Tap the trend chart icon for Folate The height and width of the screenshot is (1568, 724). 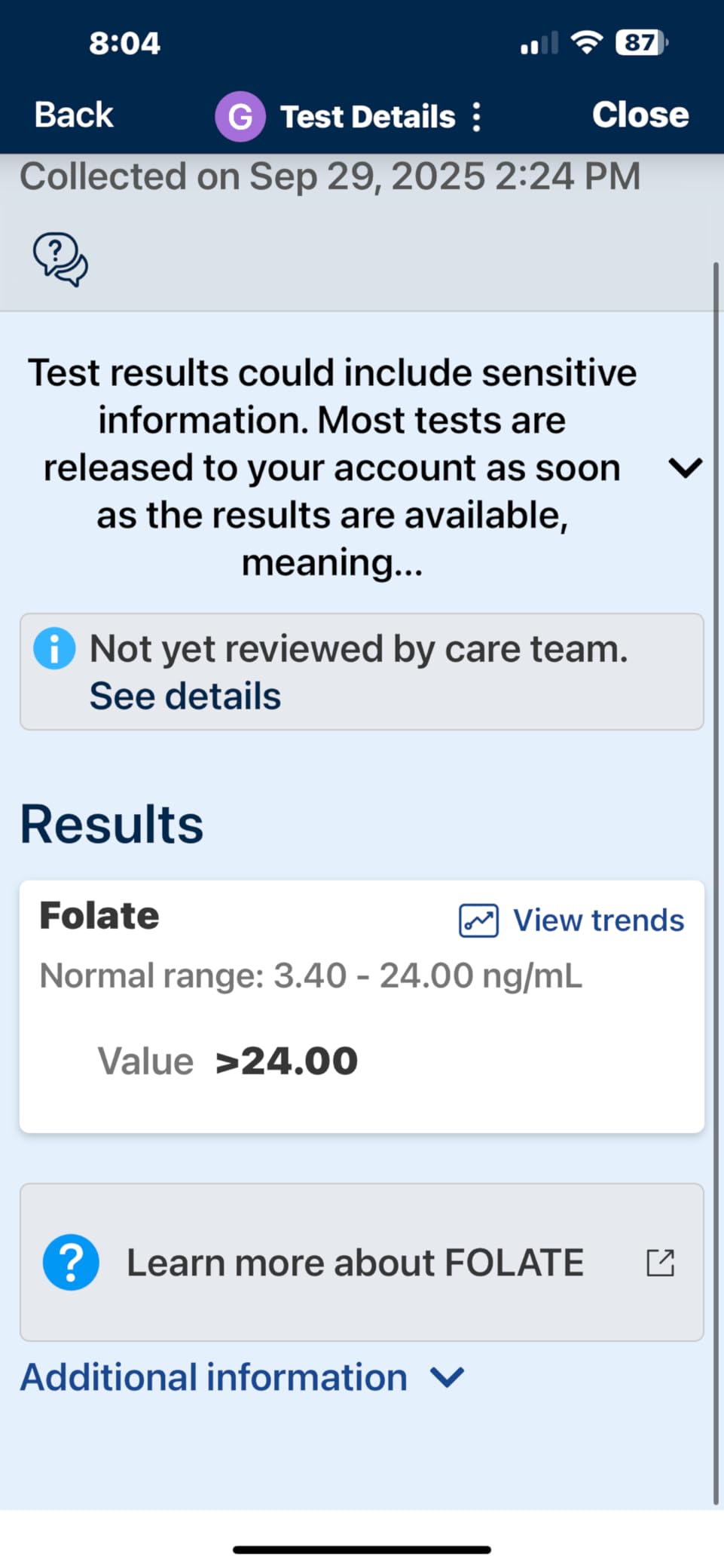click(x=478, y=920)
